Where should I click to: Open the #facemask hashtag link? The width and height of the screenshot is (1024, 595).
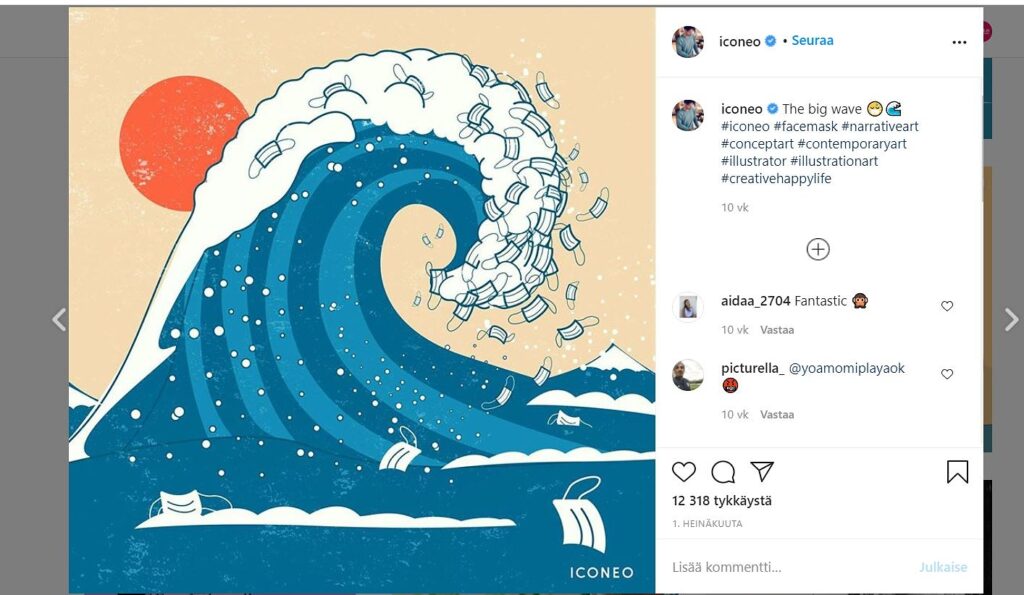click(806, 127)
